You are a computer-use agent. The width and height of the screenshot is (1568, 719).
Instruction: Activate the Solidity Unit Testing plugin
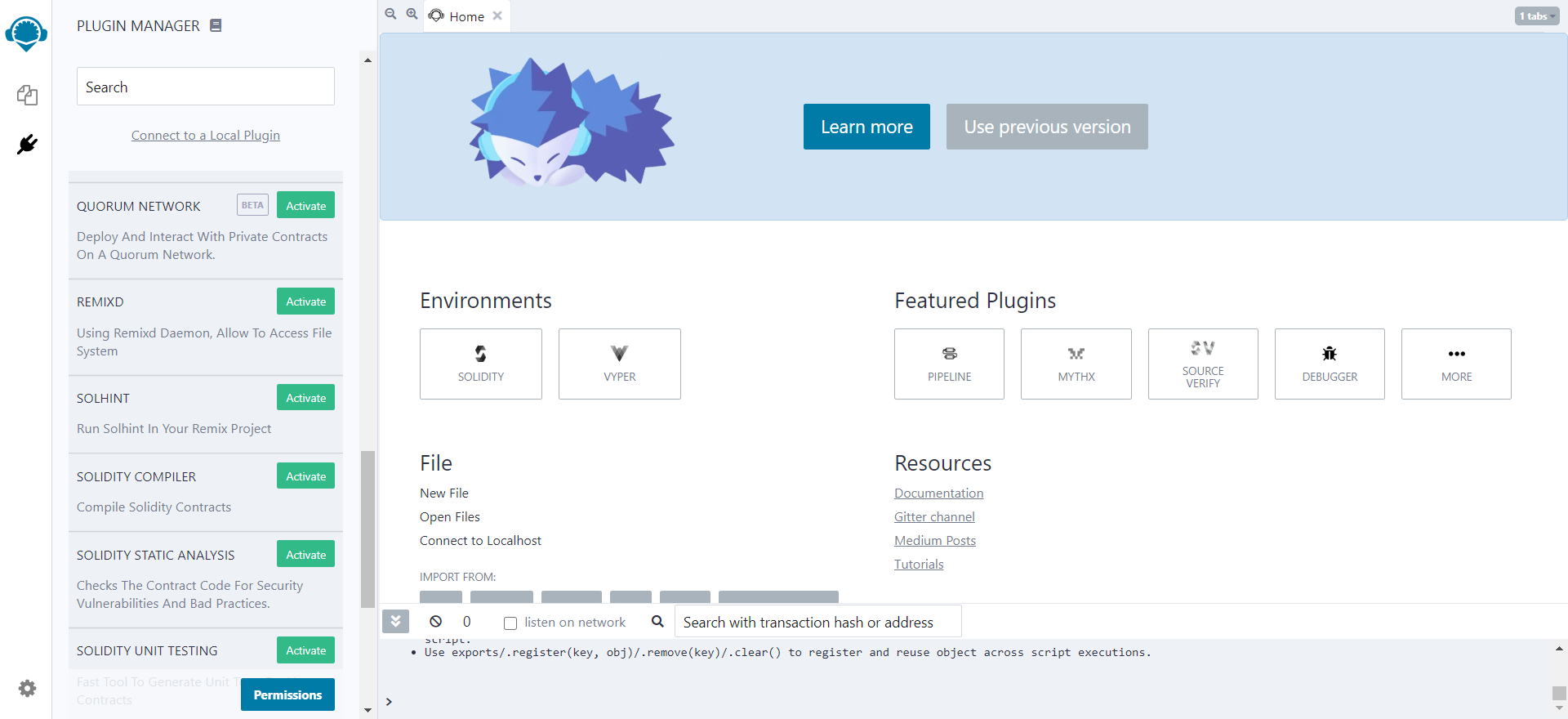pos(305,650)
